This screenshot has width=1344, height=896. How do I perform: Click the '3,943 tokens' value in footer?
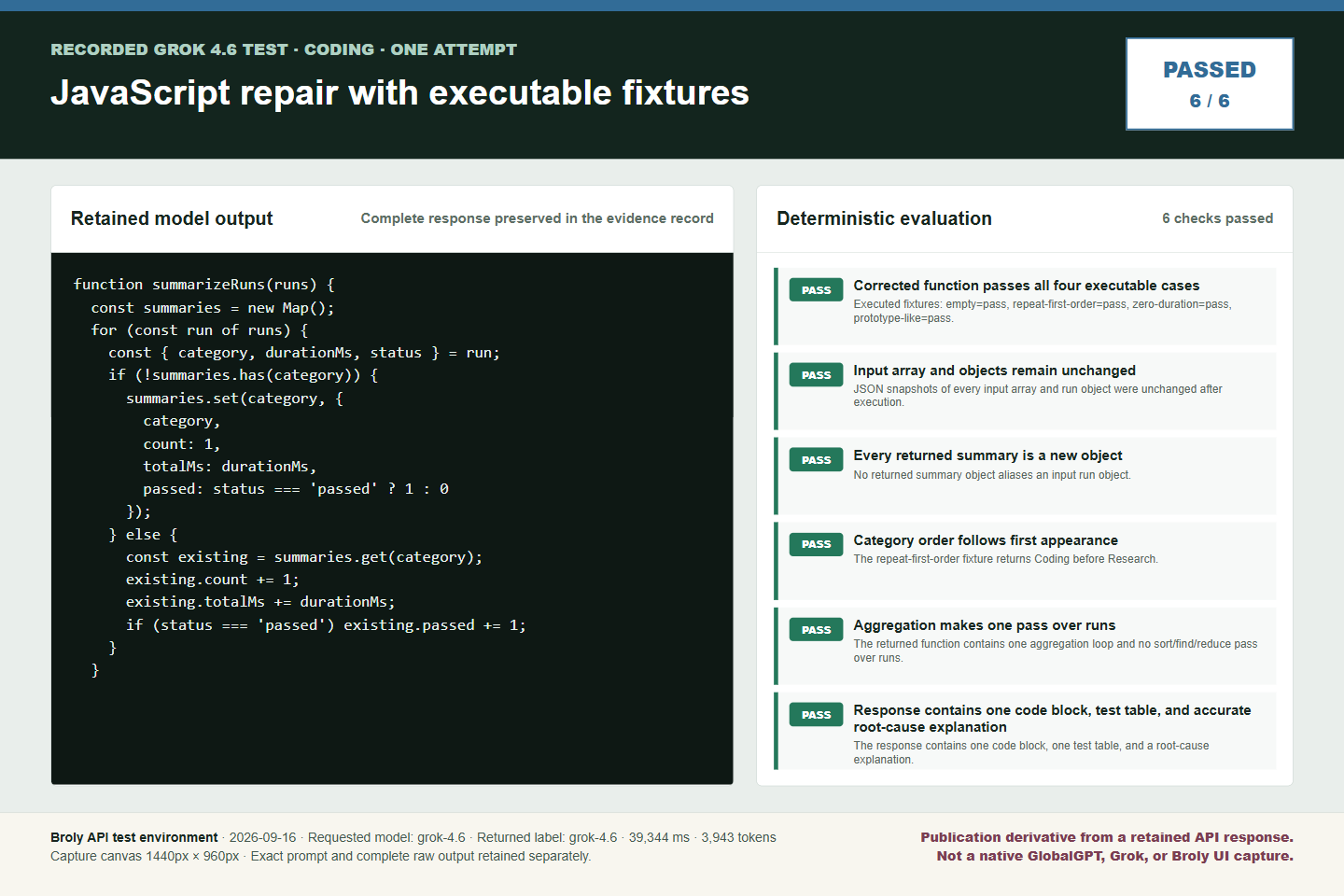(x=738, y=837)
